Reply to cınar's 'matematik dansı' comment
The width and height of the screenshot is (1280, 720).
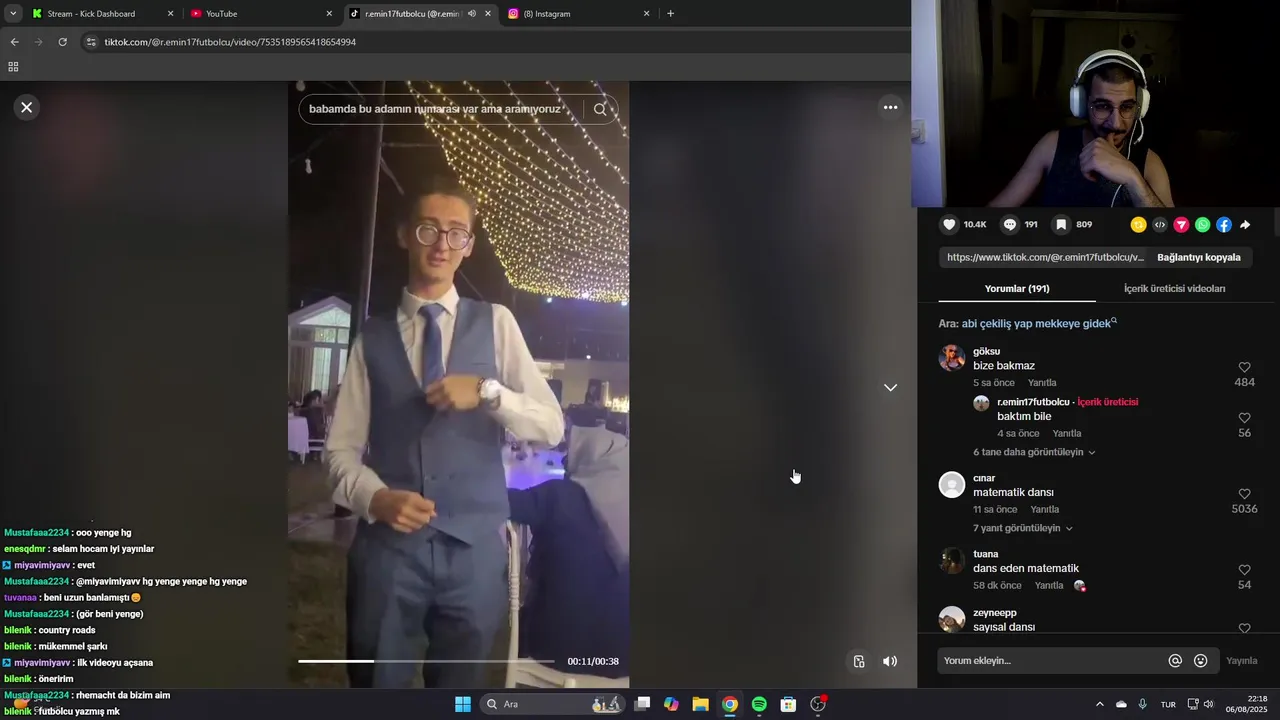pyautogui.click(x=1045, y=509)
